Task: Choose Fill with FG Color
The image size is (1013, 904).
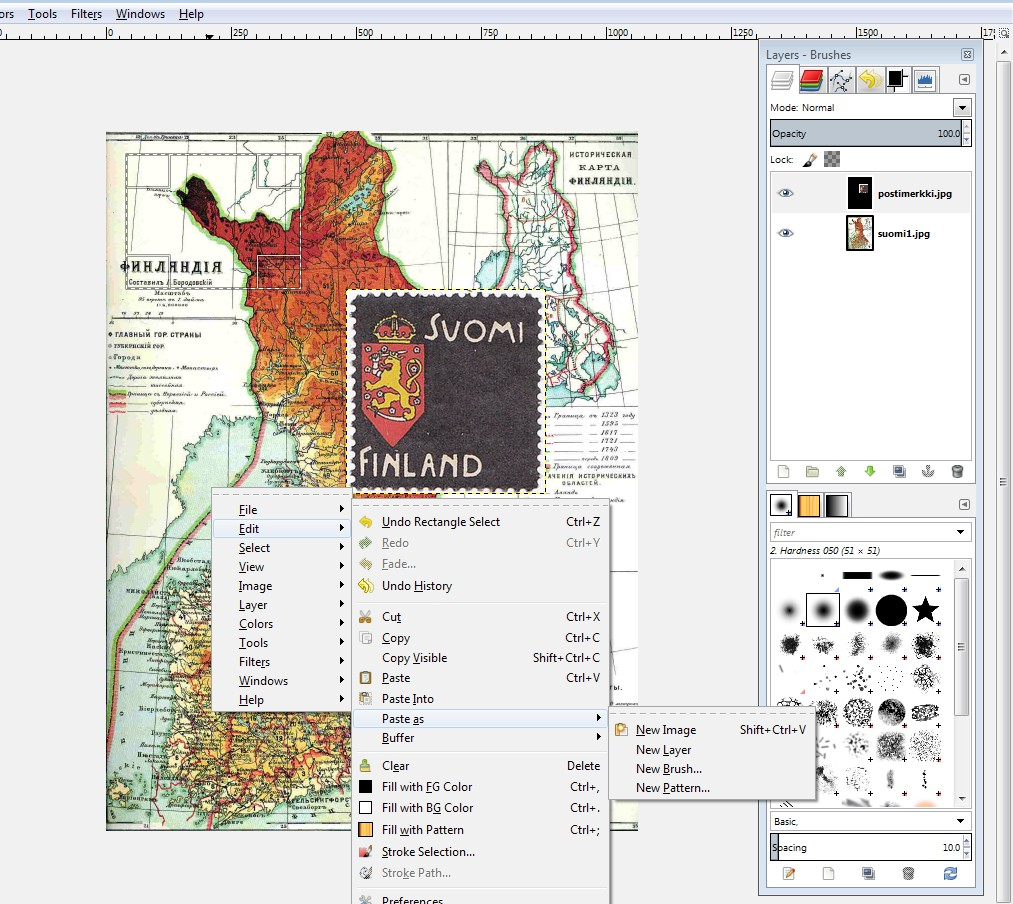Action: [x=481, y=787]
